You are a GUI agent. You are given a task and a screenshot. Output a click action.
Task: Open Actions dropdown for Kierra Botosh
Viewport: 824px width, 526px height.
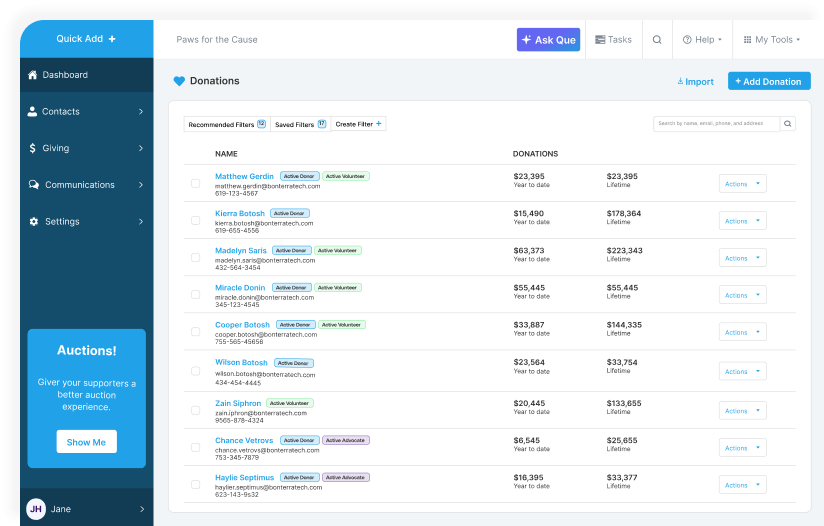click(x=742, y=221)
